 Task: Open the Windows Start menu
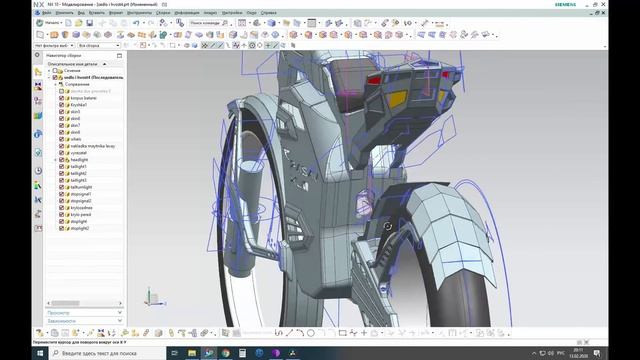click(x=40, y=353)
